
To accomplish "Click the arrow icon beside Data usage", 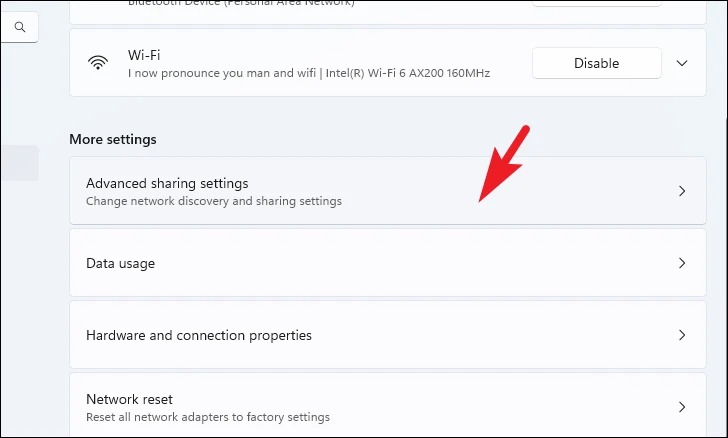I will [x=682, y=263].
